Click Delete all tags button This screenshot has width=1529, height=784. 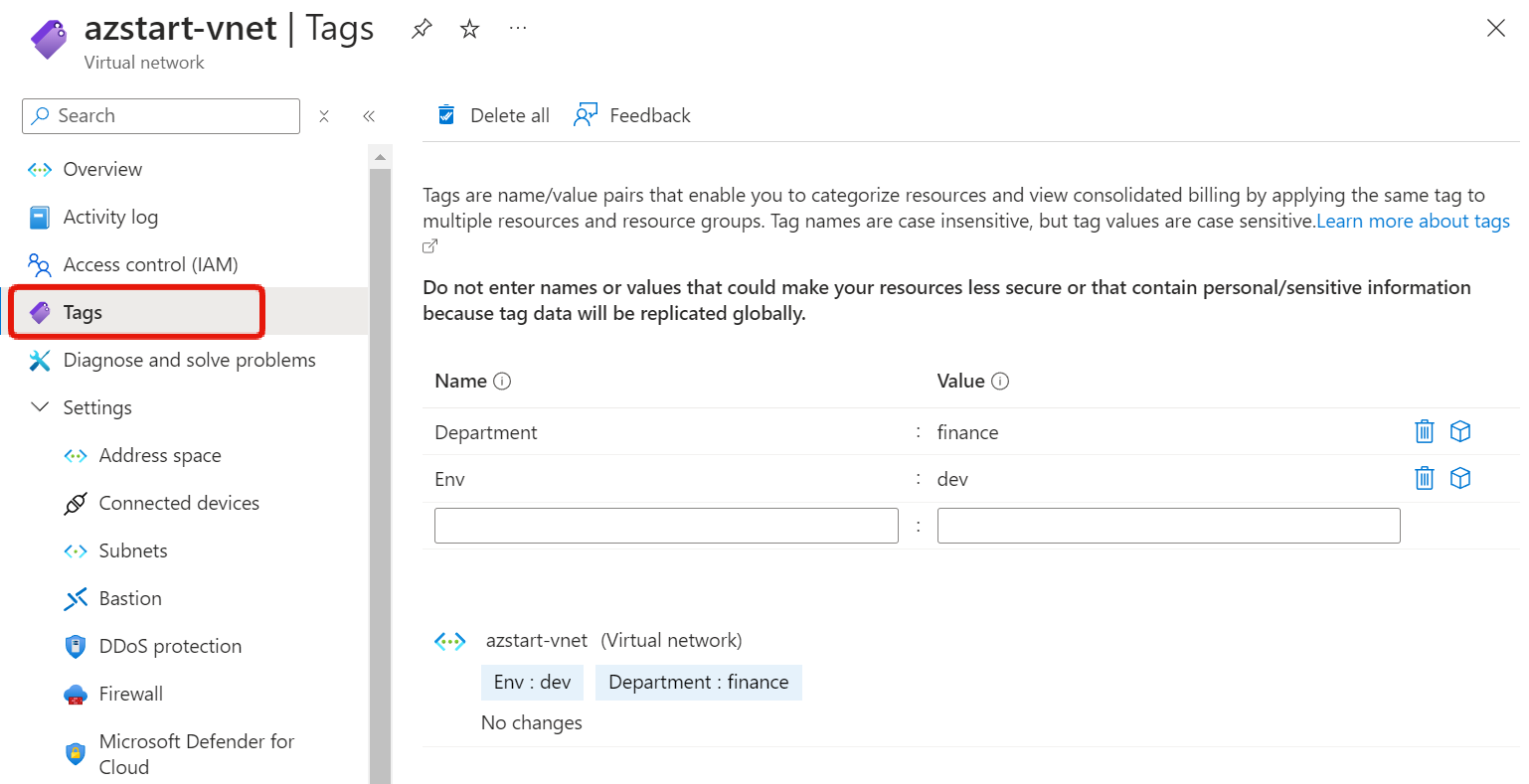pos(493,115)
